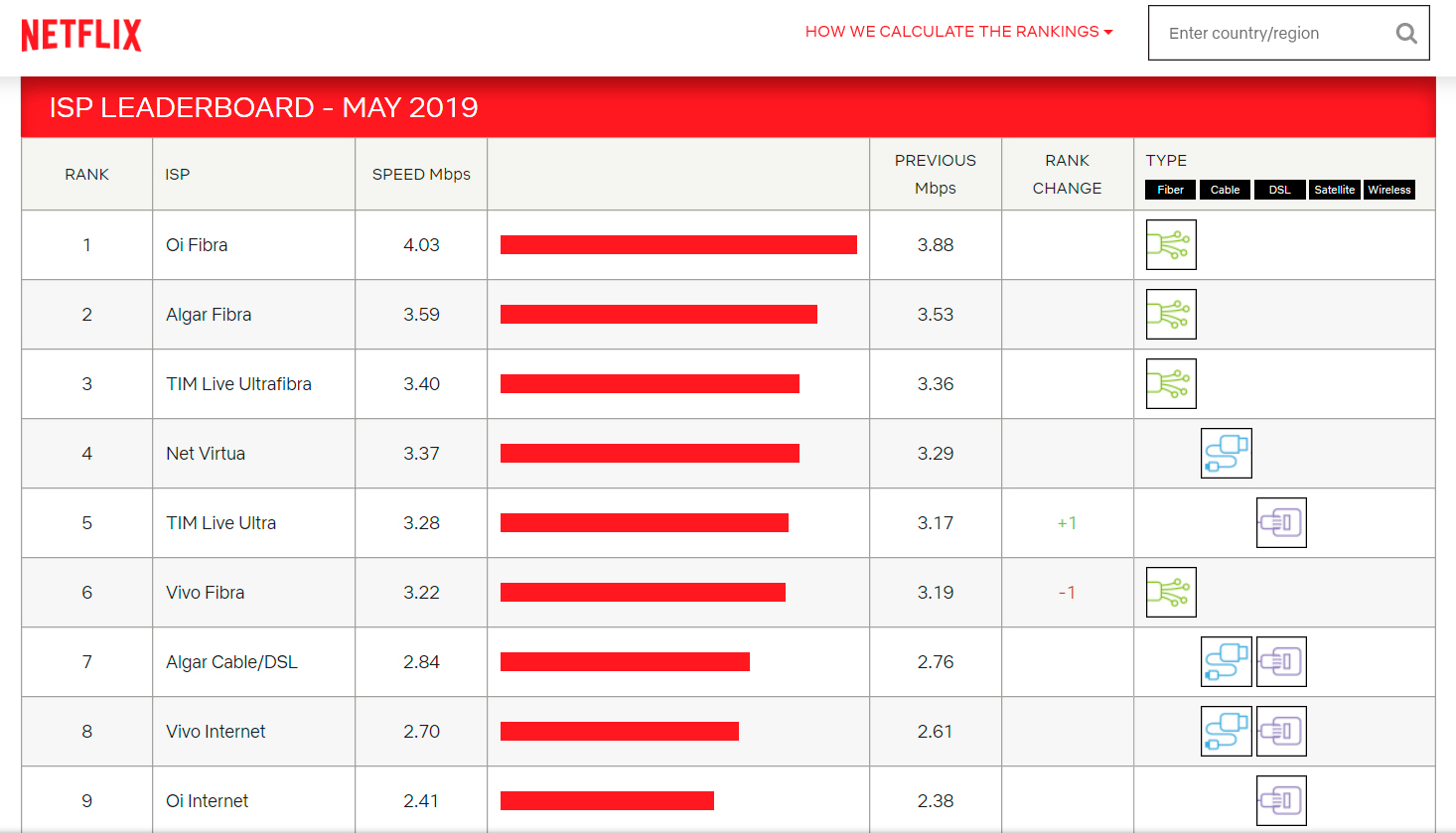This screenshot has height=833, width=1456.
Task: Select the Algar Fibra ISP name
Action: 209,314
